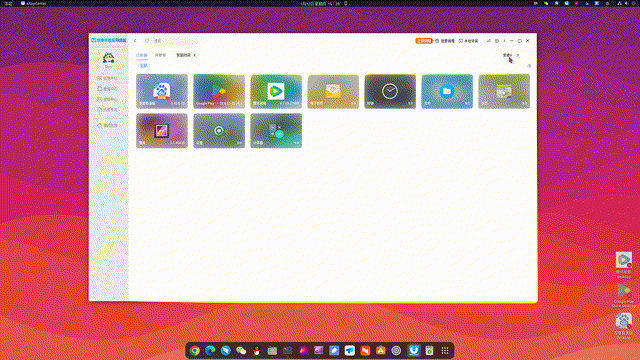Launch the Google Play tile
The width and height of the screenshot is (640, 360).
point(219,91)
